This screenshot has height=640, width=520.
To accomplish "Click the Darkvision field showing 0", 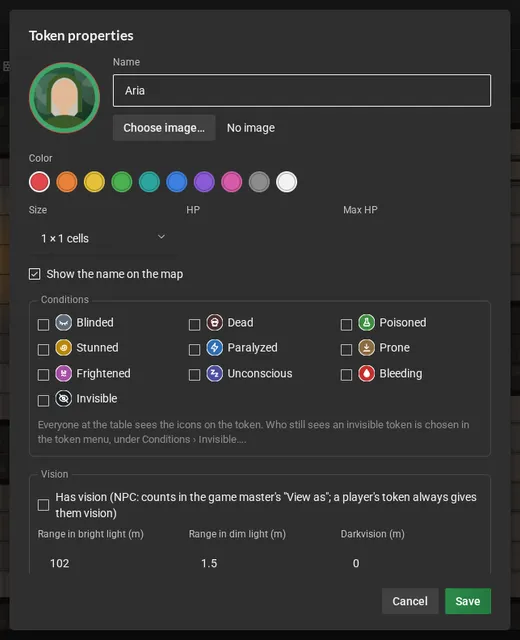I will point(411,563).
